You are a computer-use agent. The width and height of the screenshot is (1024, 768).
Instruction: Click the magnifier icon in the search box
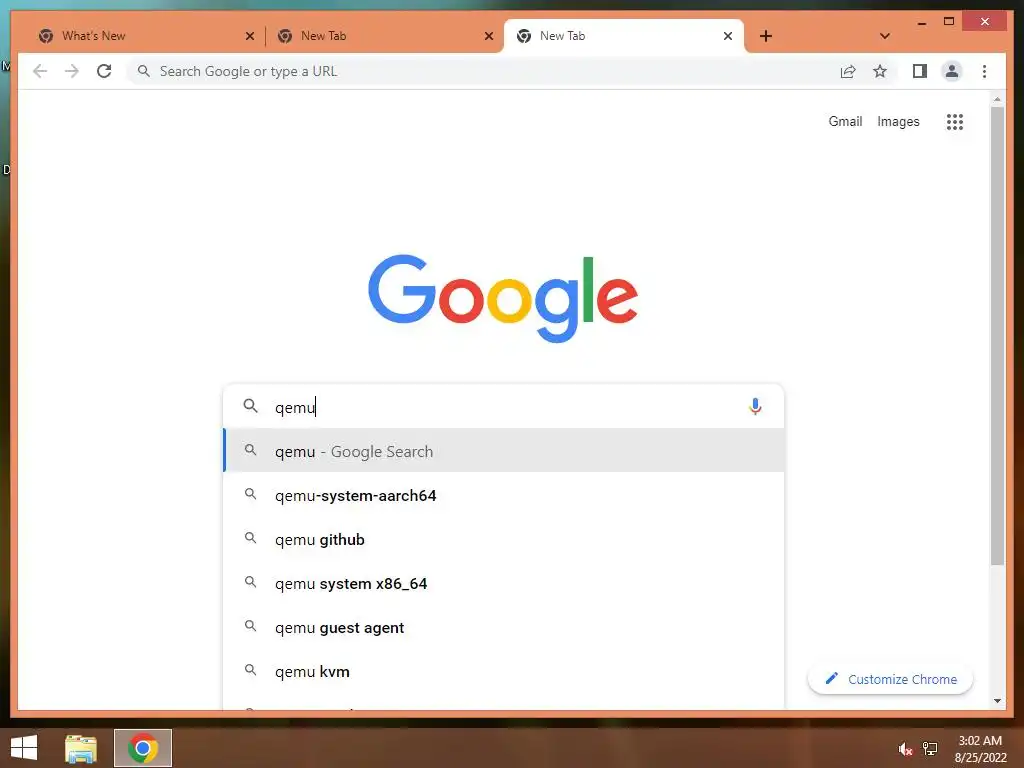[x=251, y=406]
